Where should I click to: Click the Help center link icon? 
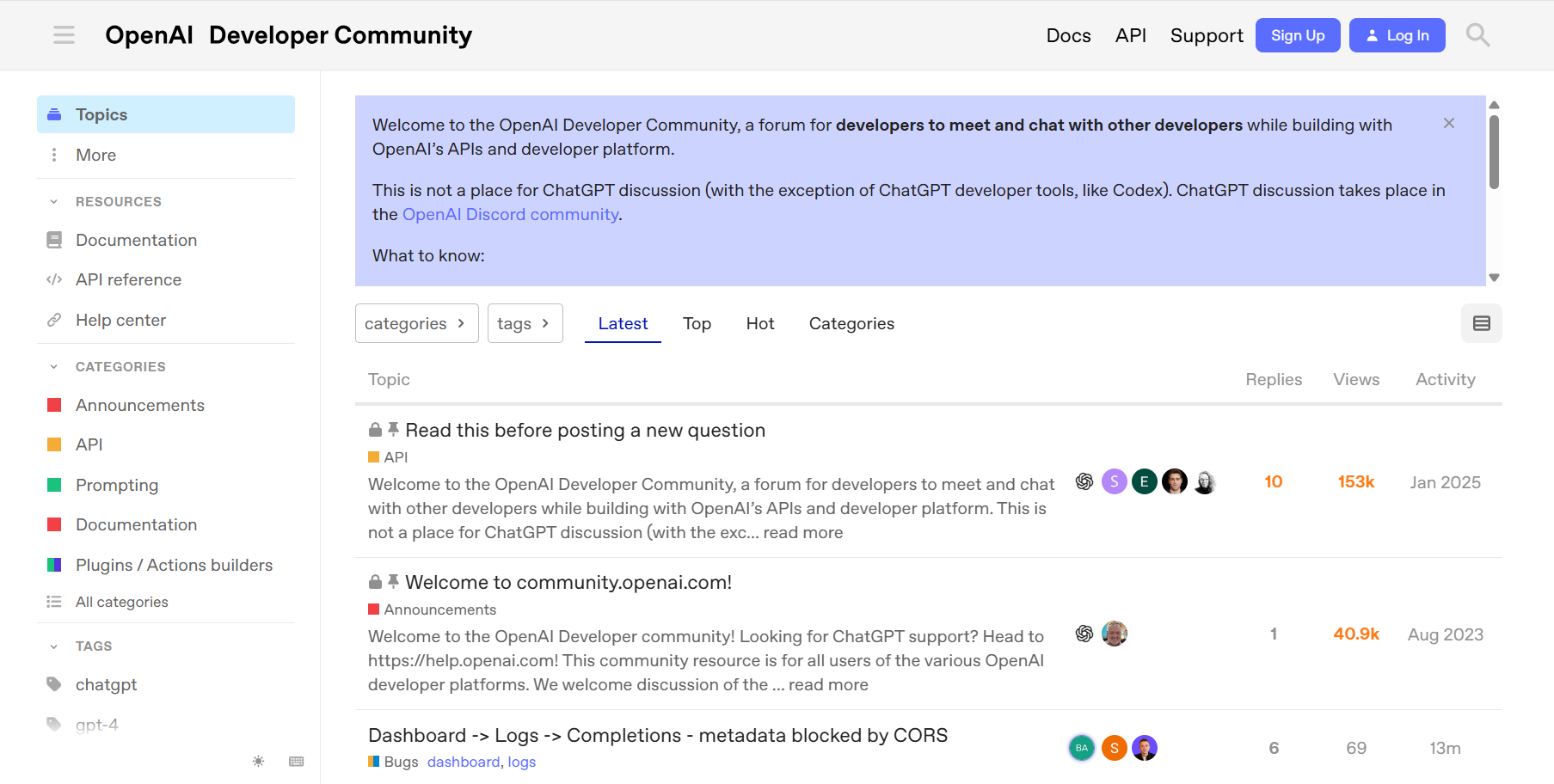(54, 320)
